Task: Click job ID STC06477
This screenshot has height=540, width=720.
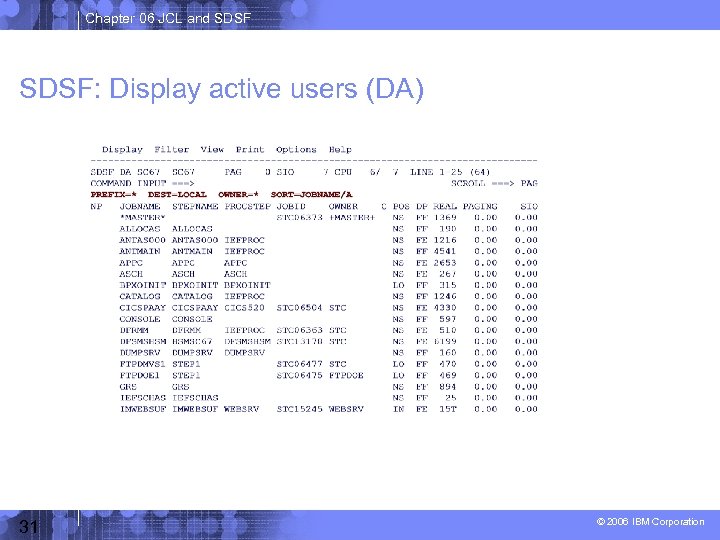Action: point(299,364)
